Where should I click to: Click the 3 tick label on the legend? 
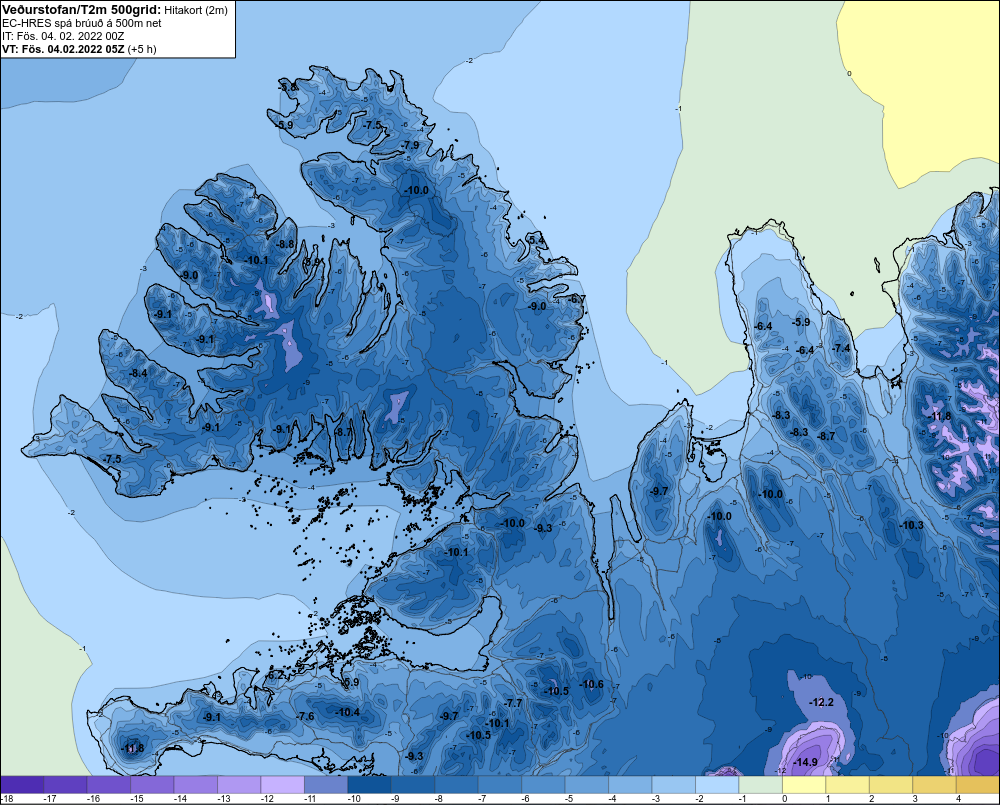pos(915,799)
